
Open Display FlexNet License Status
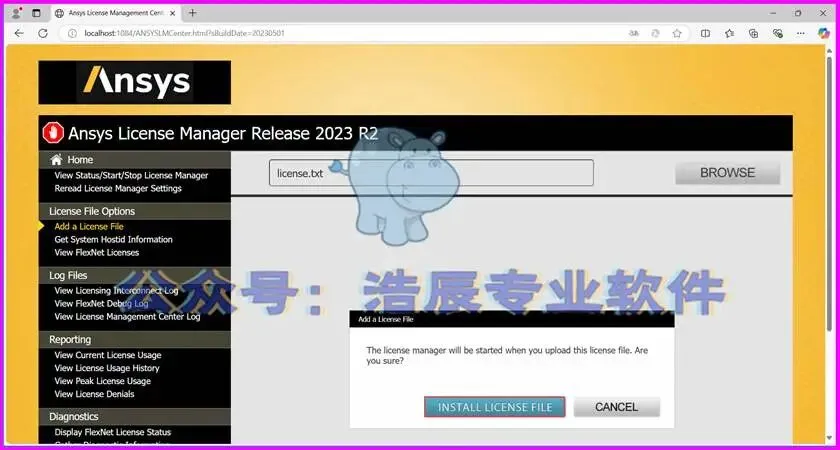tap(112, 432)
